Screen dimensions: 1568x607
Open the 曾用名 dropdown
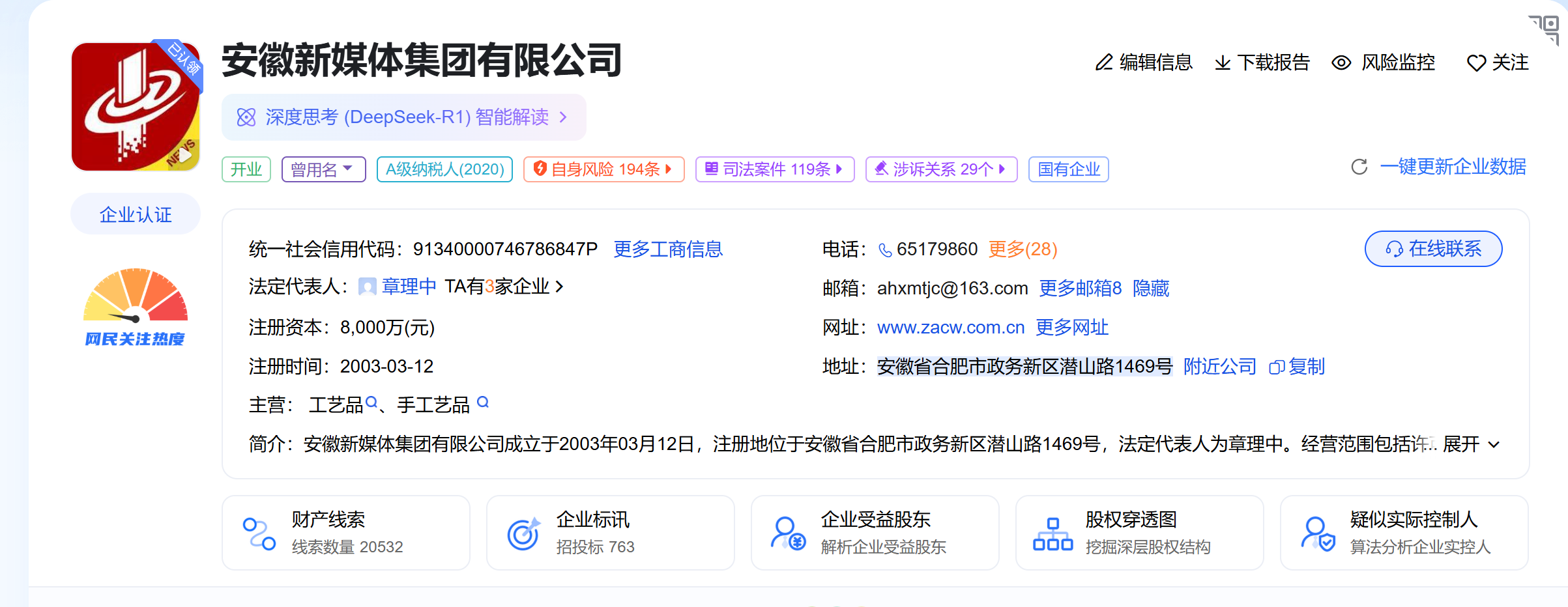323,169
